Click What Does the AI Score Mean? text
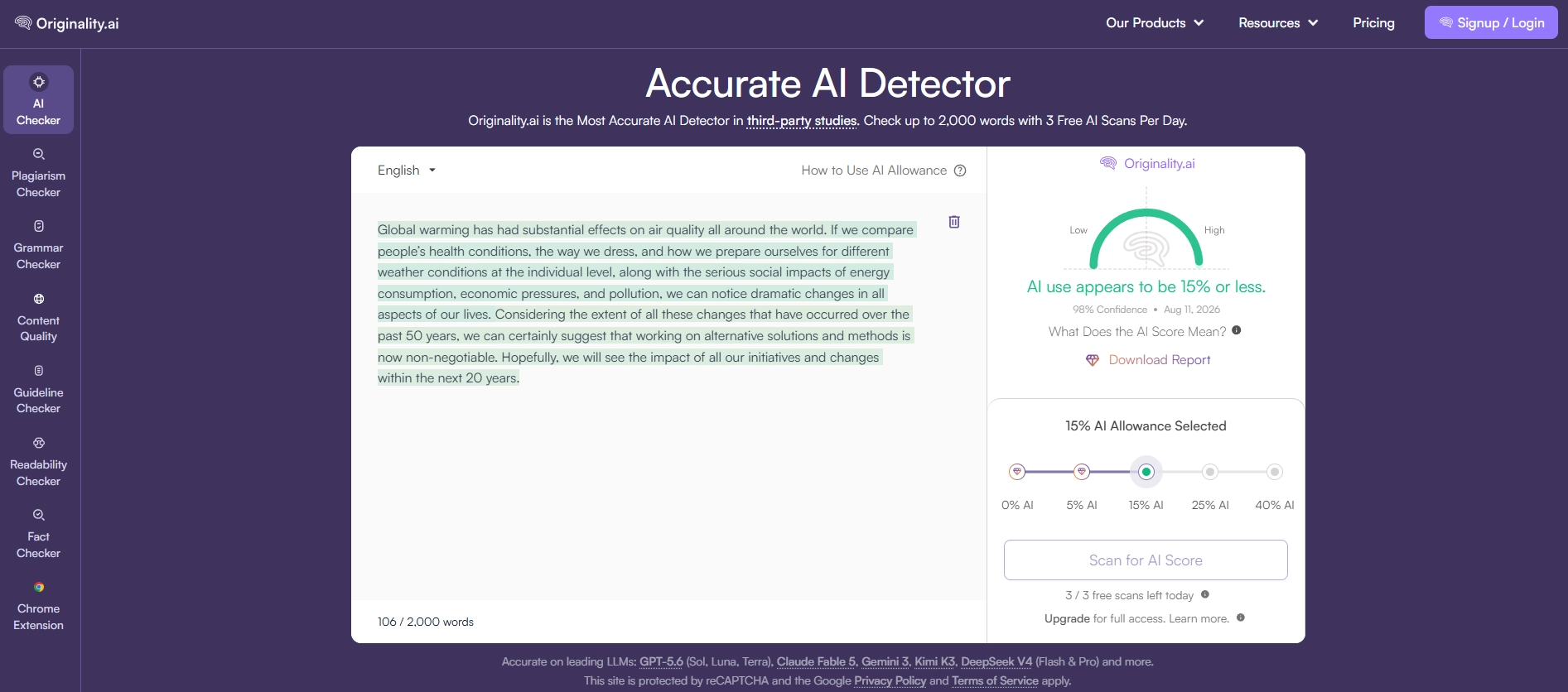Screen dimensions: 1568x692 click(x=1137, y=332)
